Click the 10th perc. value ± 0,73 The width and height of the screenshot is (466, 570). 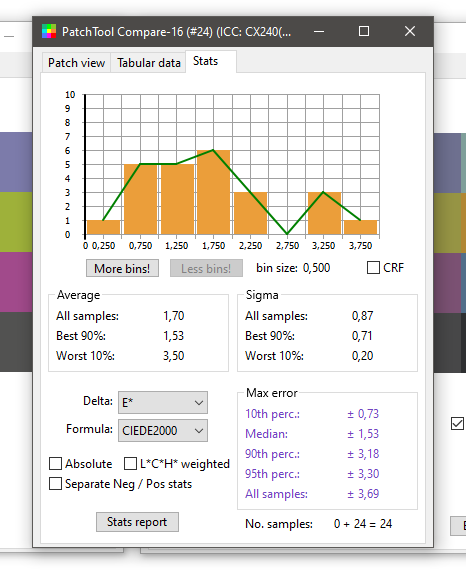363,414
